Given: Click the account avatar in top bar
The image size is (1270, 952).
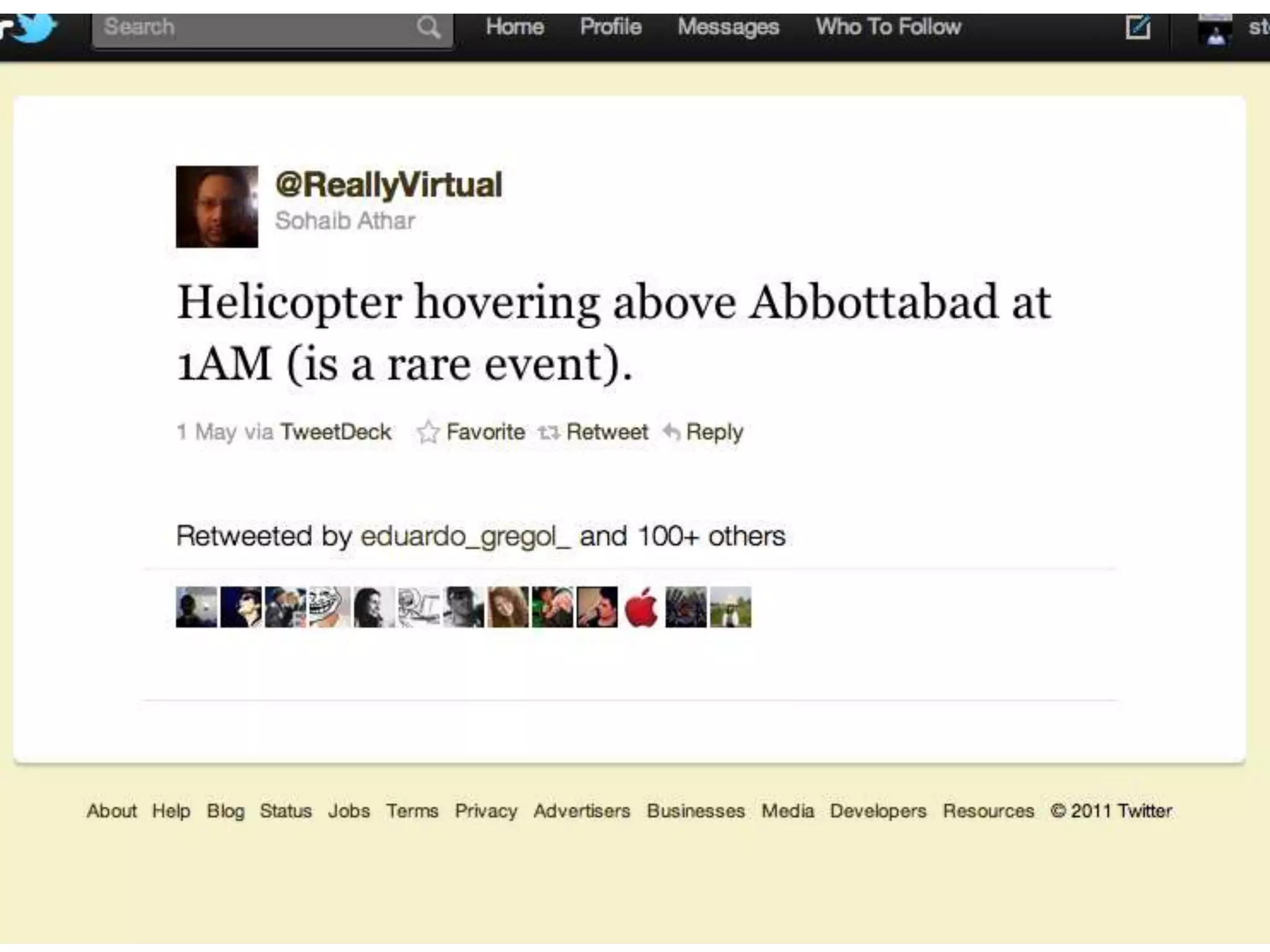Looking at the screenshot, I should (x=1215, y=30).
